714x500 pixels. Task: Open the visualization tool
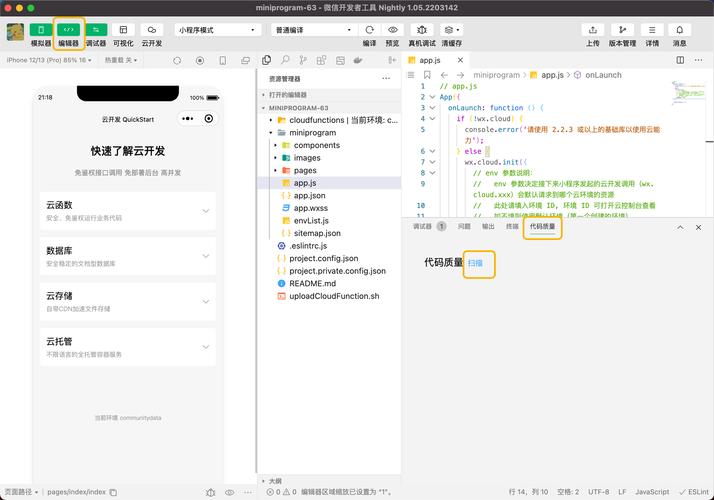tap(123, 30)
